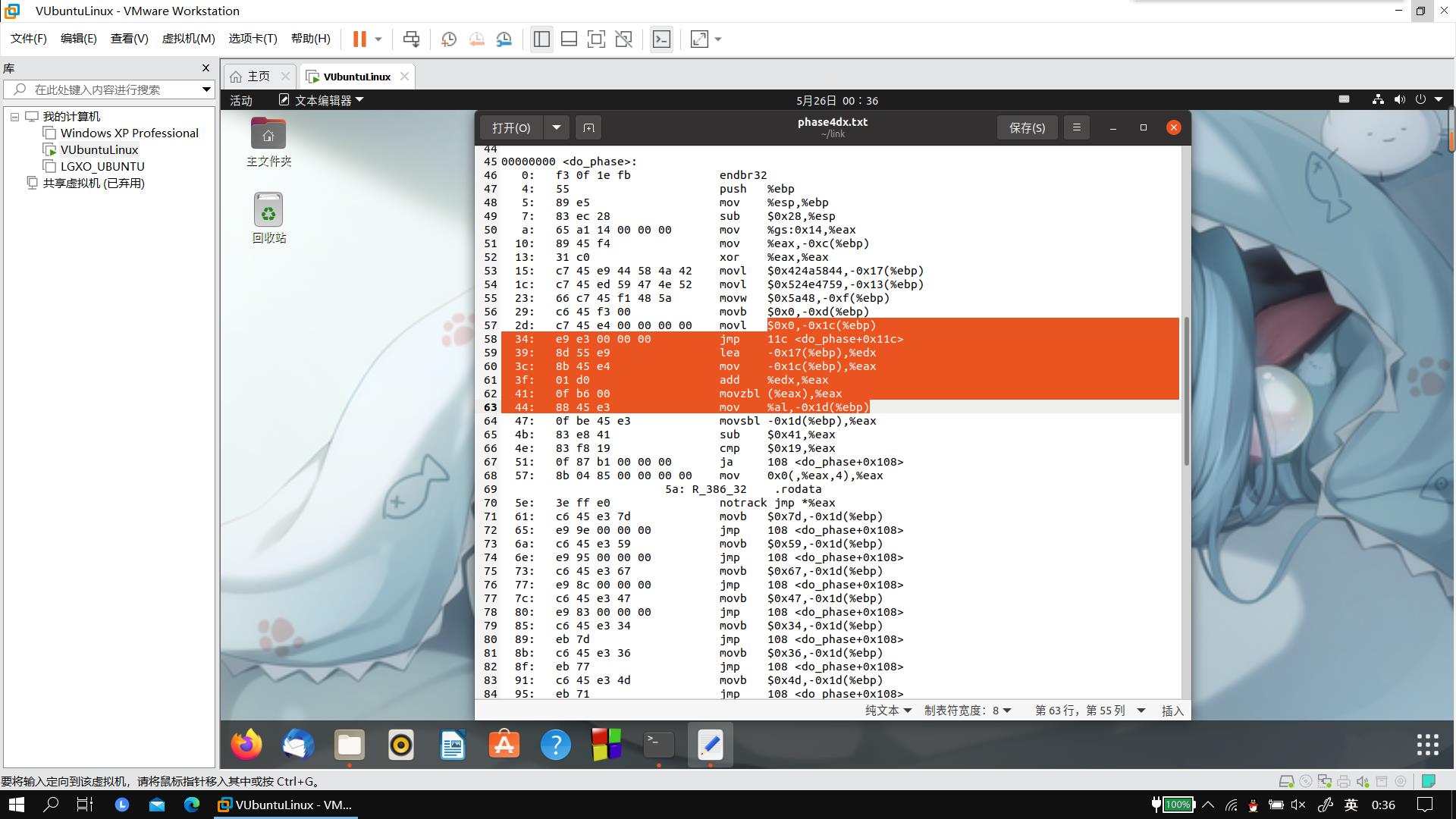Image resolution: width=1456 pixels, height=819 pixels.
Task: Create a new document tab
Action: [x=588, y=127]
